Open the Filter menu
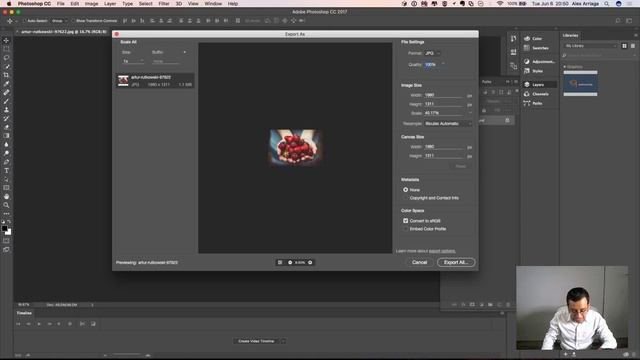This screenshot has width=640, height=360. coord(164,4)
